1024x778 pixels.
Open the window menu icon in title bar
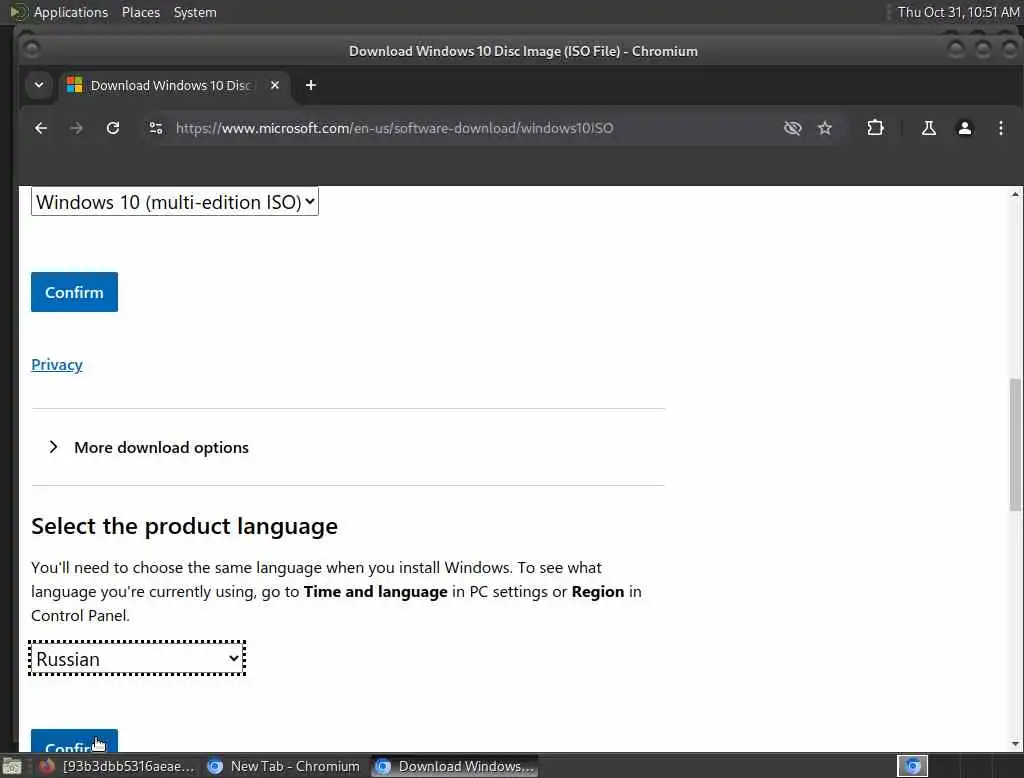[x=31, y=49]
